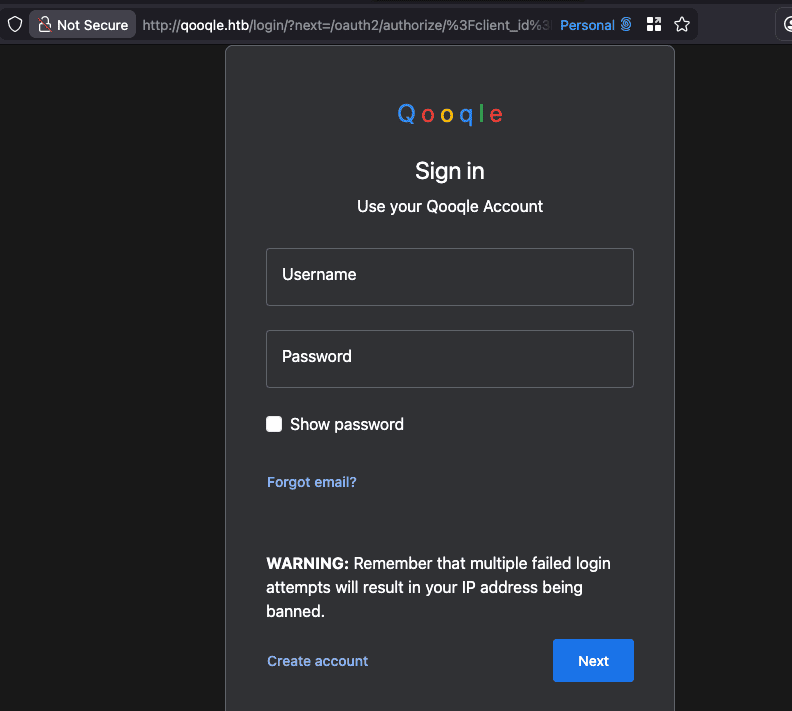Click the URL text in address bar

346,25
